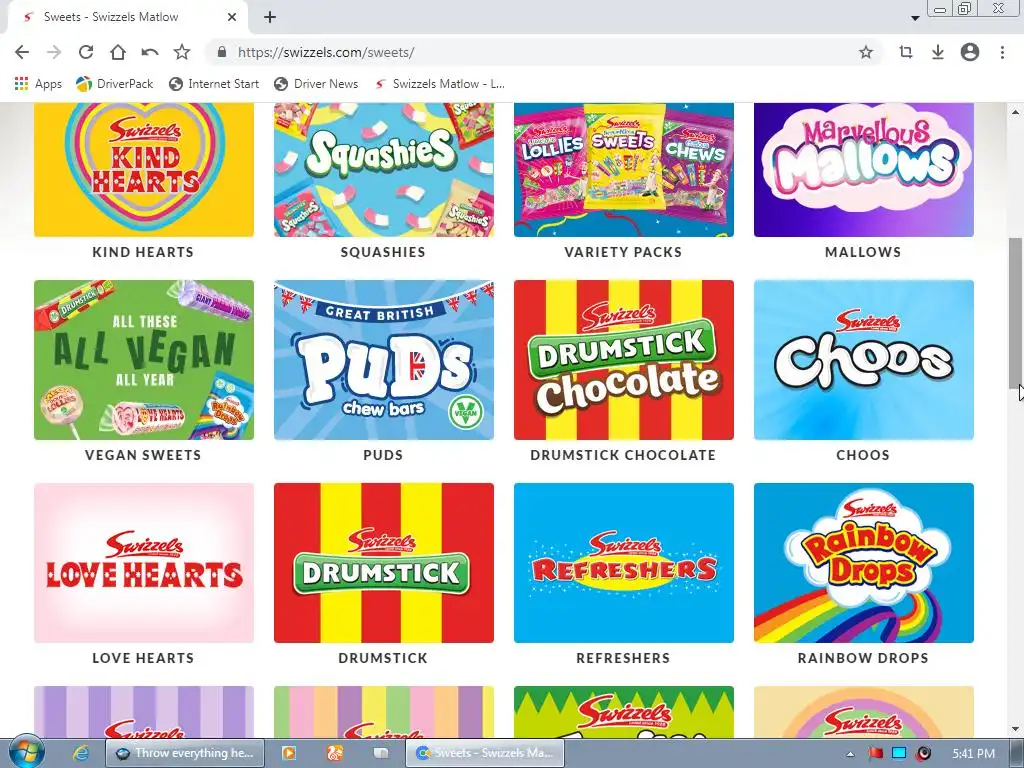The height and width of the screenshot is (768, 1024).
Task: Click the forward navigation arrow
Action: pos(54,52)
